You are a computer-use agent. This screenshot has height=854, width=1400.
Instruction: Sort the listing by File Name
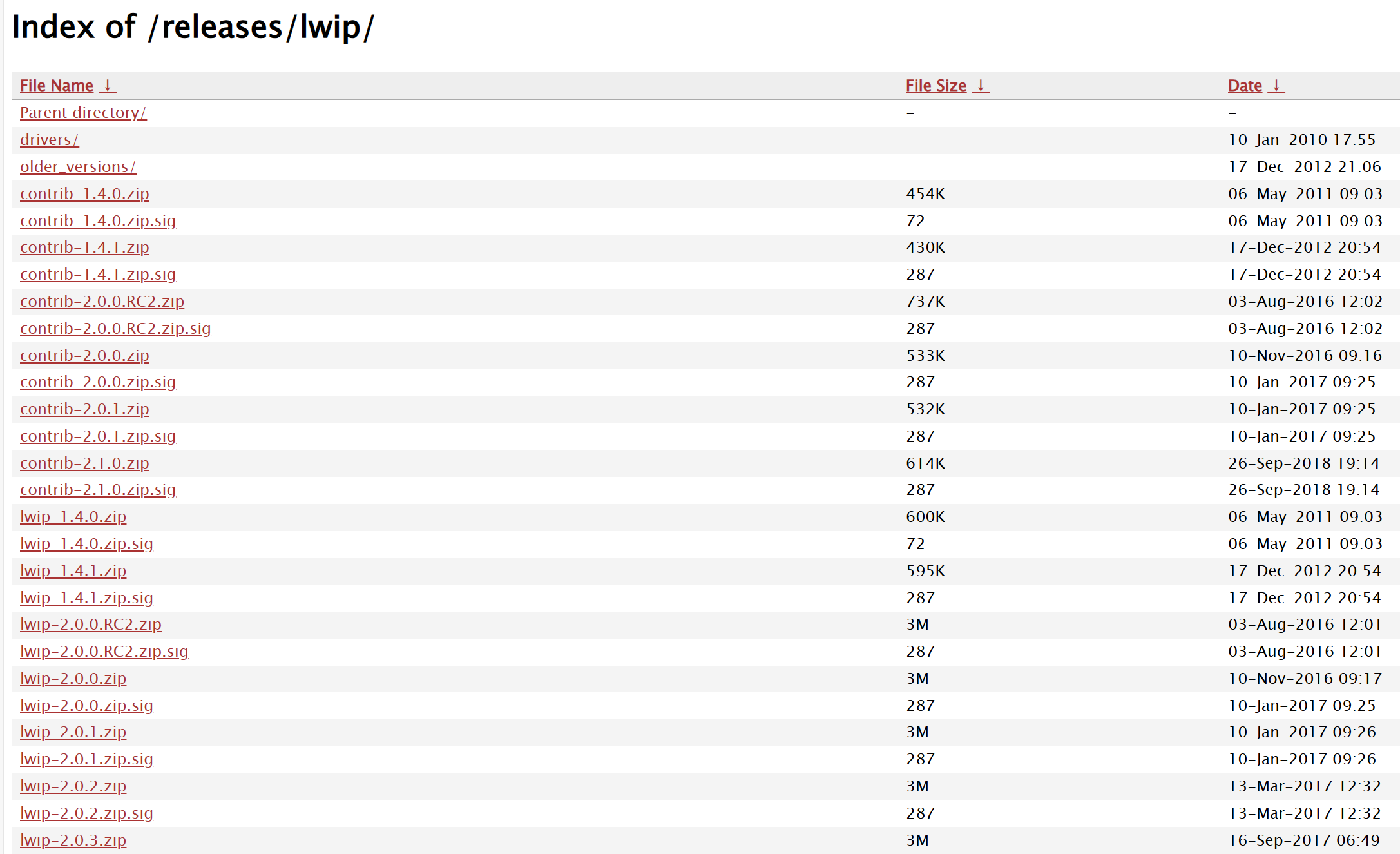point(57,86)
